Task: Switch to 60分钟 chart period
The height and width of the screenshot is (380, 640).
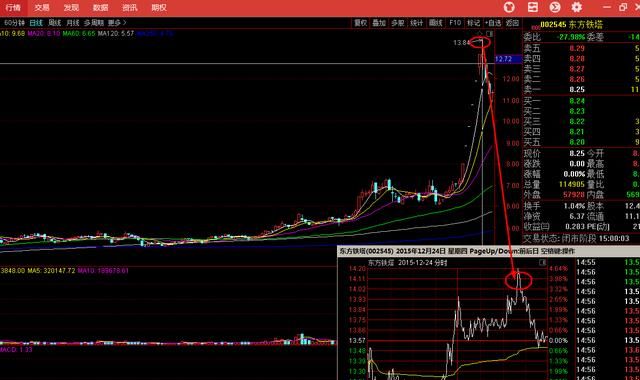Action: coord(14,23)
